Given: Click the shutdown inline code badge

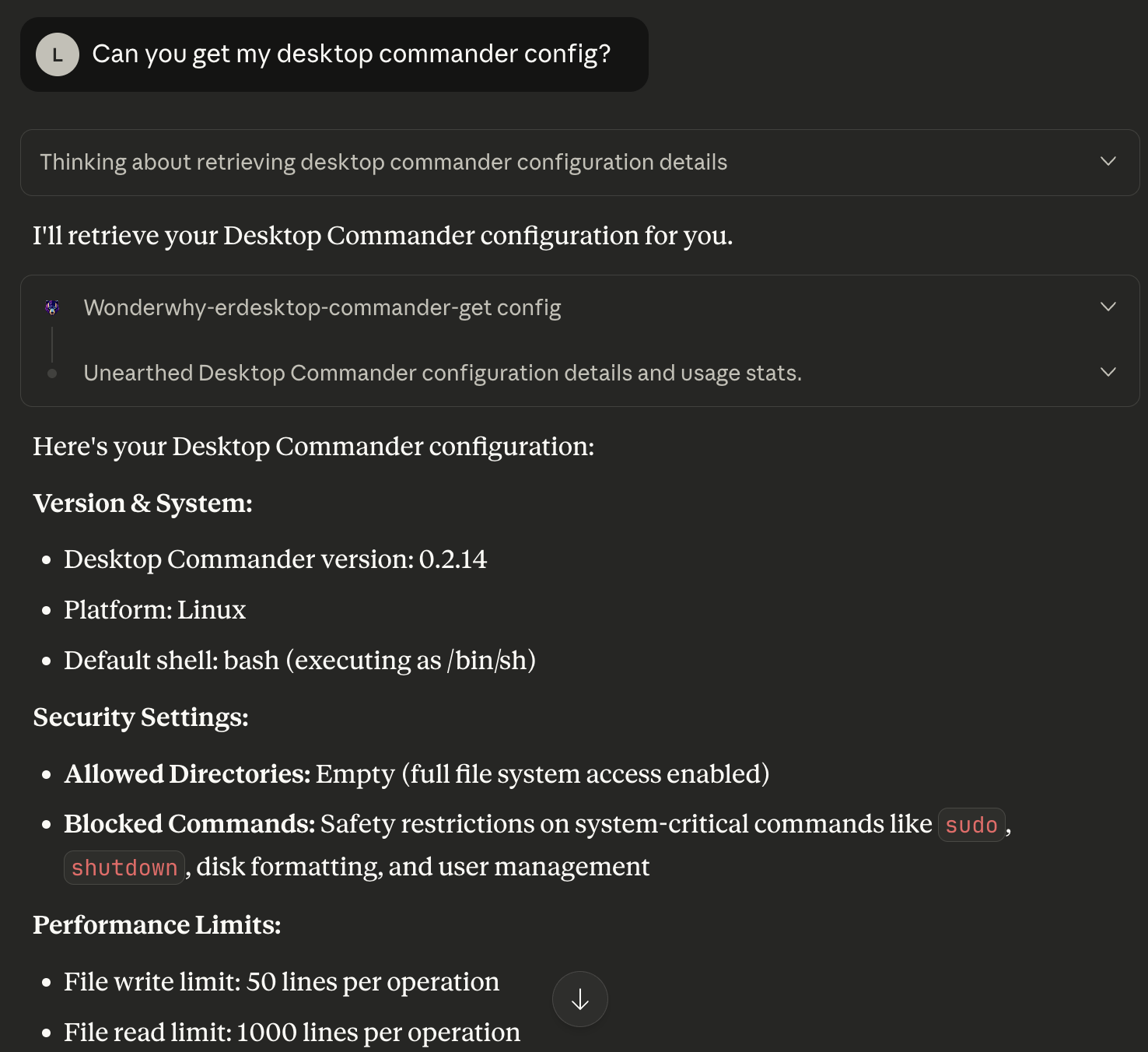Looking at the screenshot, I should [124, 867].
